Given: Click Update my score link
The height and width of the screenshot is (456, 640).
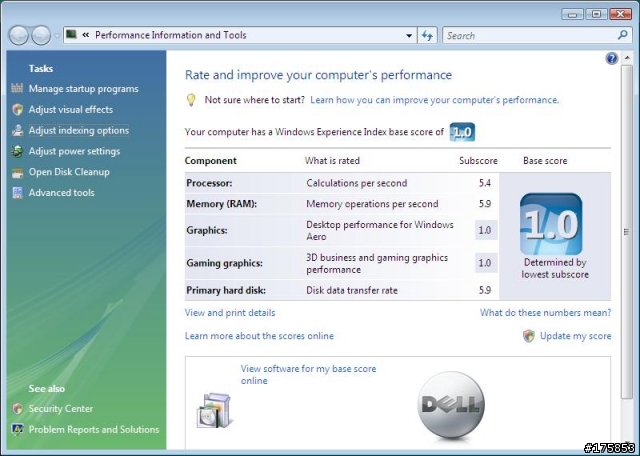Looking at the screenshot, I should [576, 336].
